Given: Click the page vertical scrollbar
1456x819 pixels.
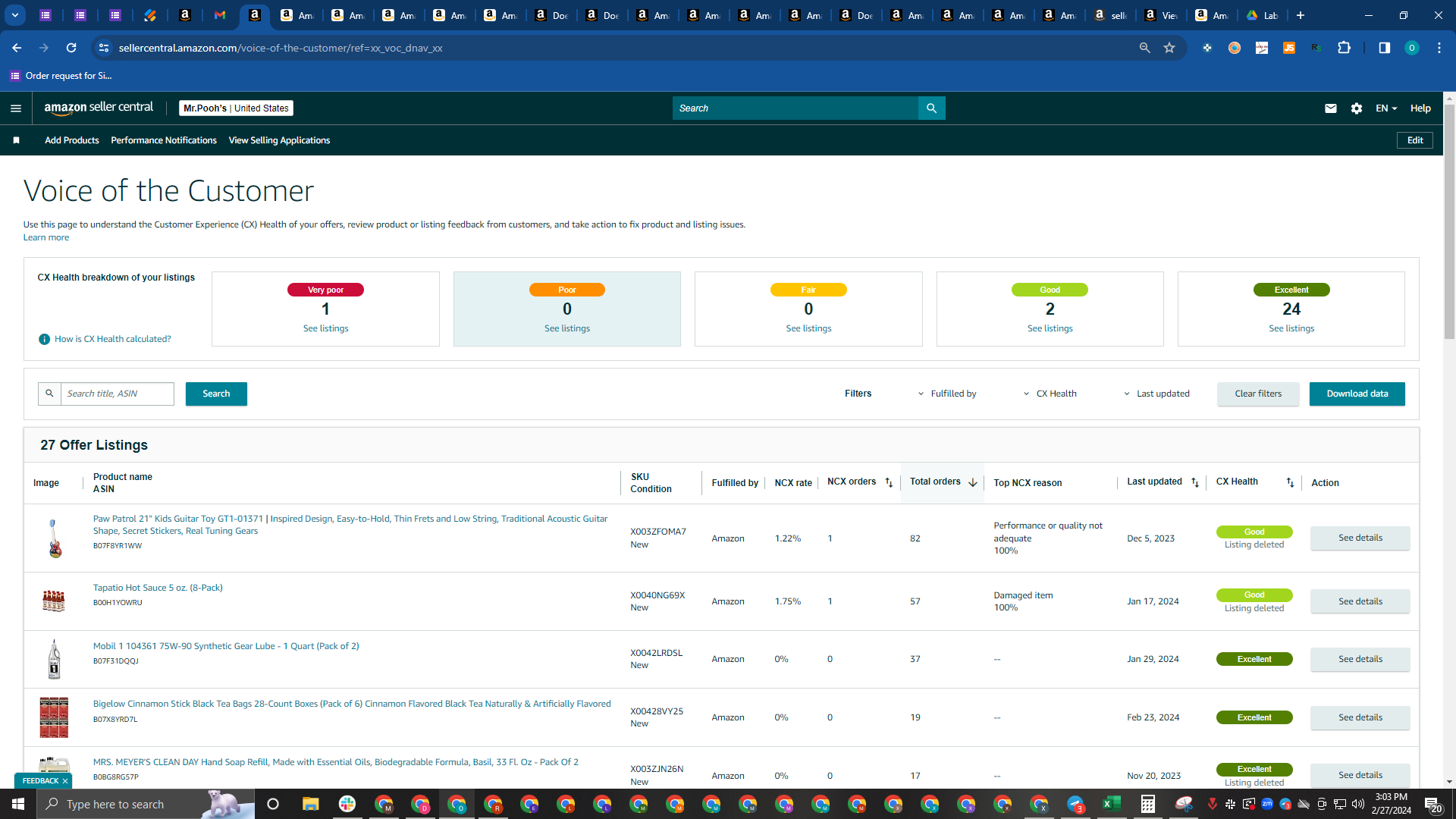Looking at the screenshot, I should 1449,221.
